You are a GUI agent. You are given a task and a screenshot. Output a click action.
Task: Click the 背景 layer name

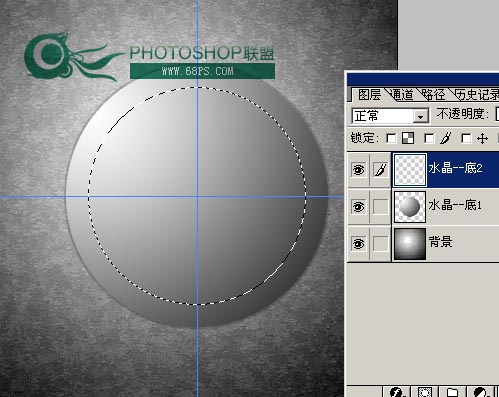pyautogui.click(x=440, y=242)
